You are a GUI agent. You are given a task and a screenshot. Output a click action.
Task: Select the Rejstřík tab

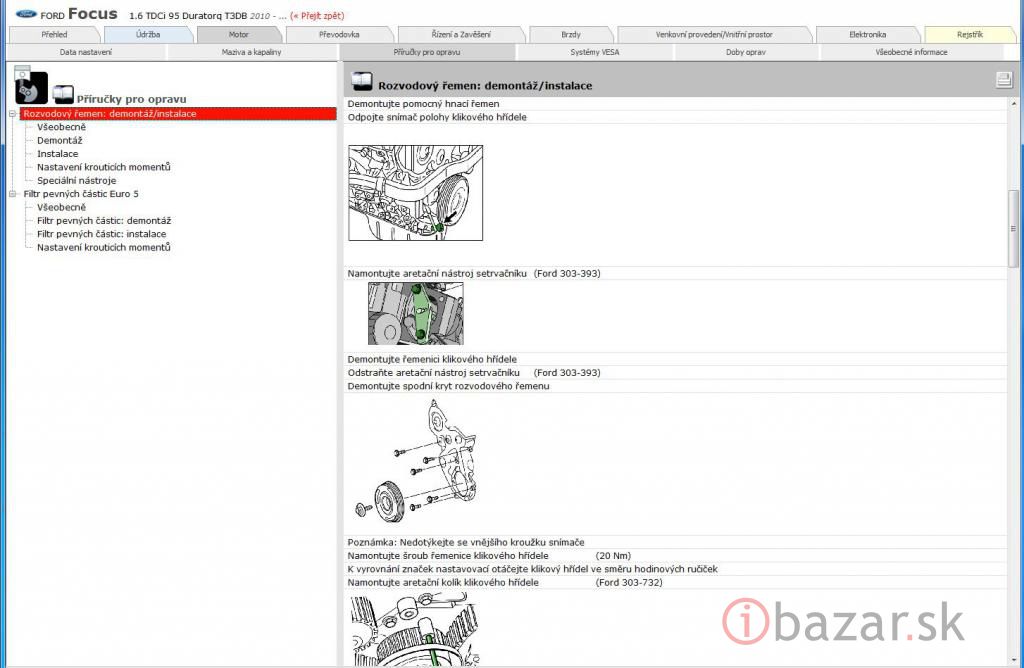pyautogui.click(x=969, y=34)
